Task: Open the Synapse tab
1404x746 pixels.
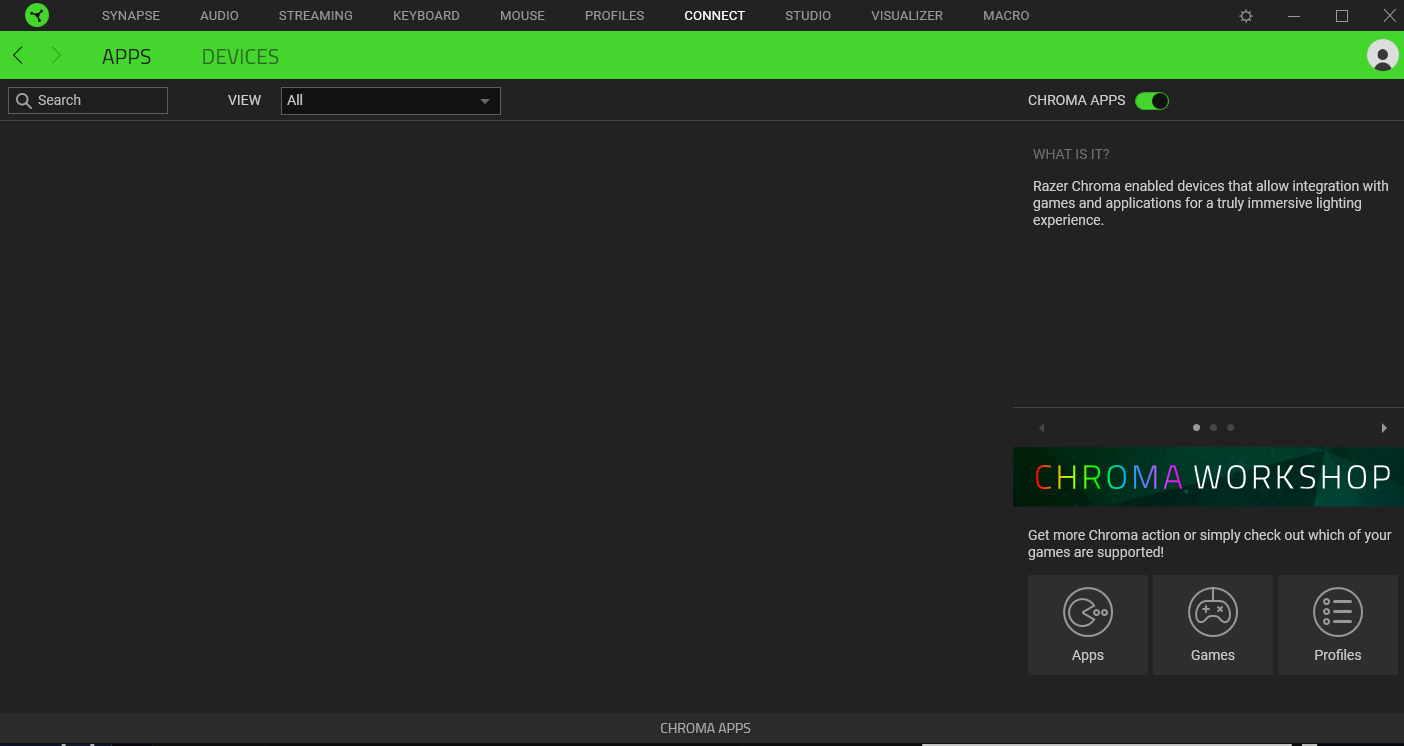Action: tap(131, 16)
